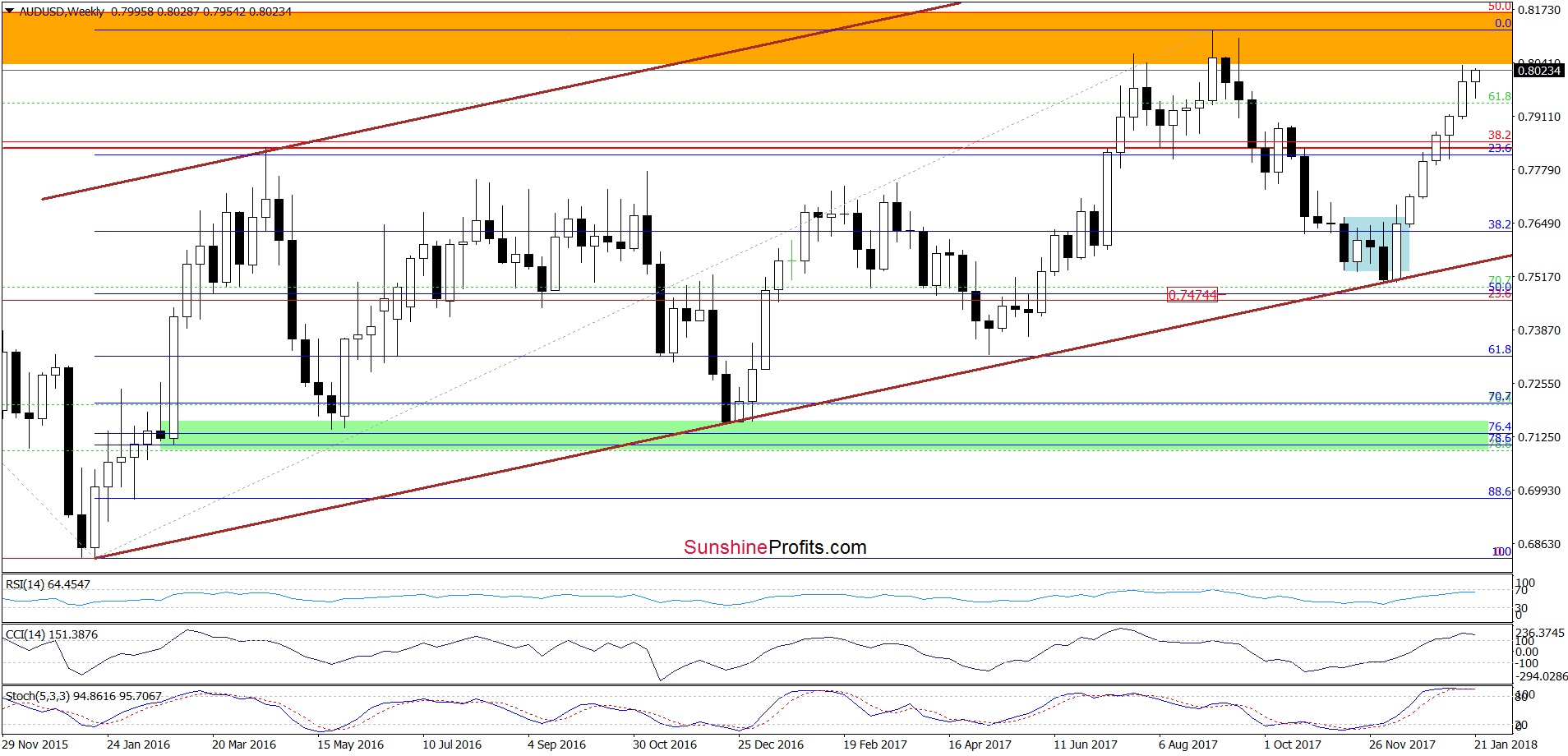The height and width of the screenshot is (756, 1568).
Task: Click the Stoch(5,3,3) indicator label
Action: [84, 696]
